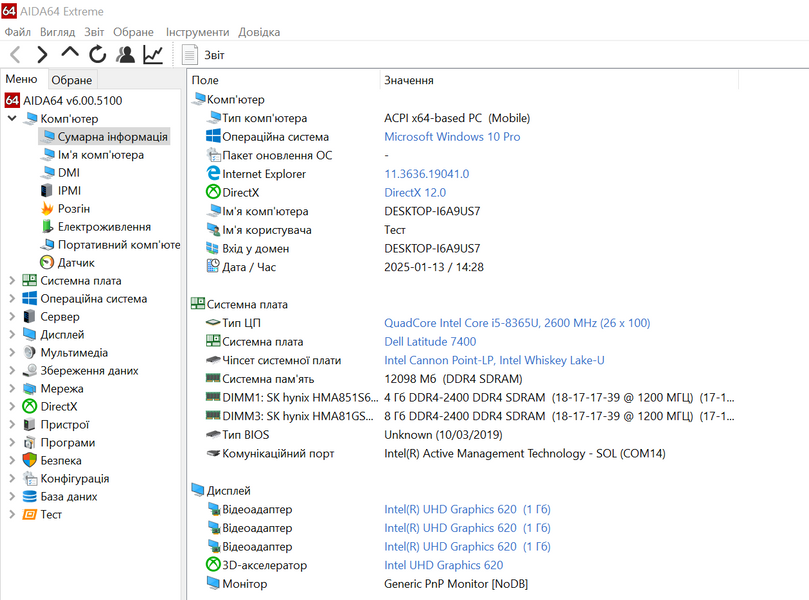This screenshot has height=600, width=809.
Task: Expand the Мультимедіа tree node
Action: pos(12,352)
